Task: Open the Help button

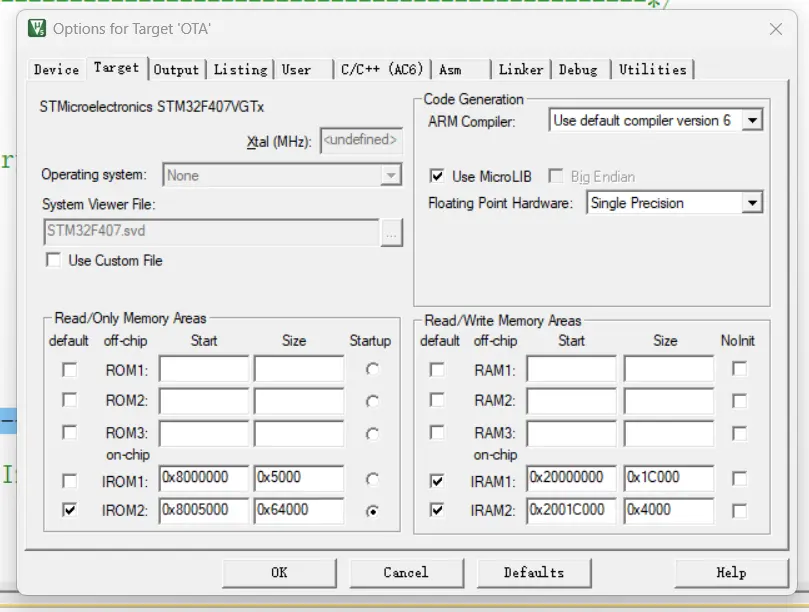Action: click(x=731, y=573)
